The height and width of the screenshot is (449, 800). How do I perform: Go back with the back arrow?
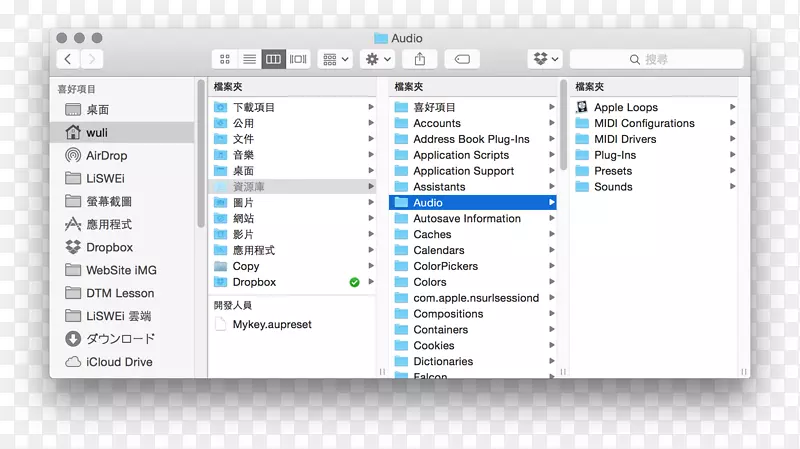pyautogui.click(x=68, y=59)
